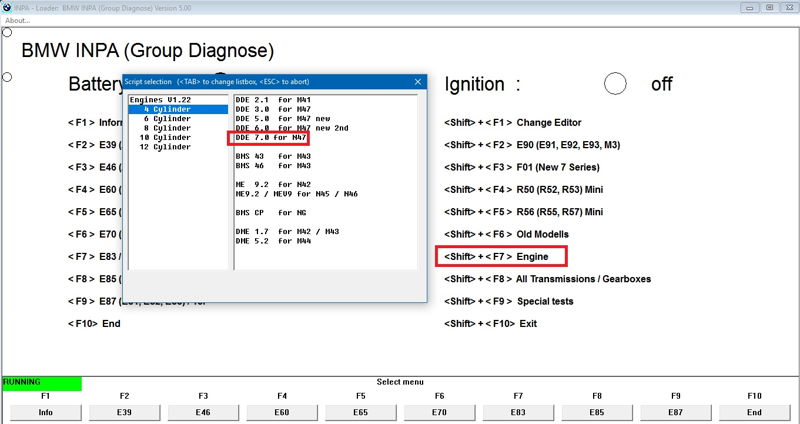
Task: Click the BMW logo in title bar
Action: 9,6
